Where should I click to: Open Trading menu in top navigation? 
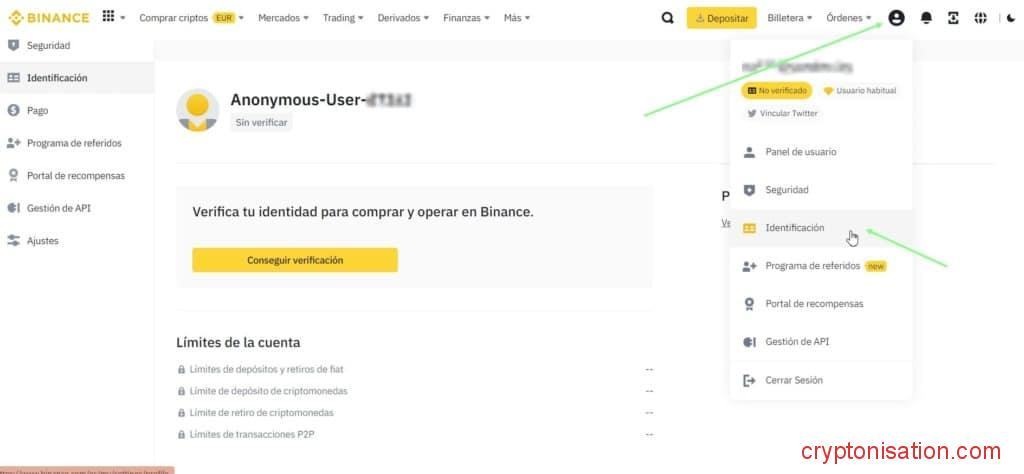pos(343,18)
